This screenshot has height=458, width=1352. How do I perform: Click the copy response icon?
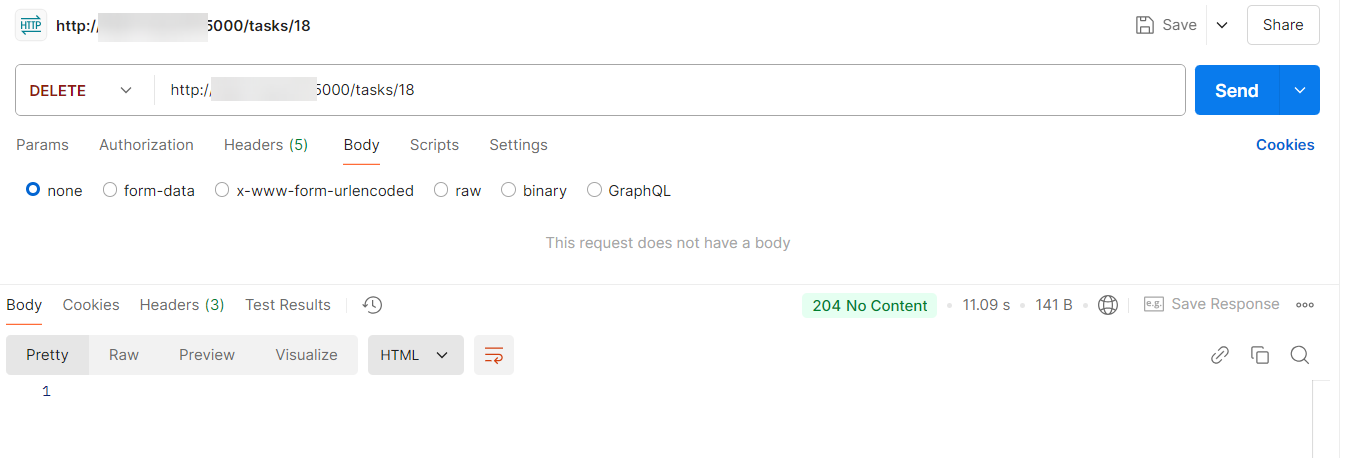pyautogui.click(x=1260, y=355)
